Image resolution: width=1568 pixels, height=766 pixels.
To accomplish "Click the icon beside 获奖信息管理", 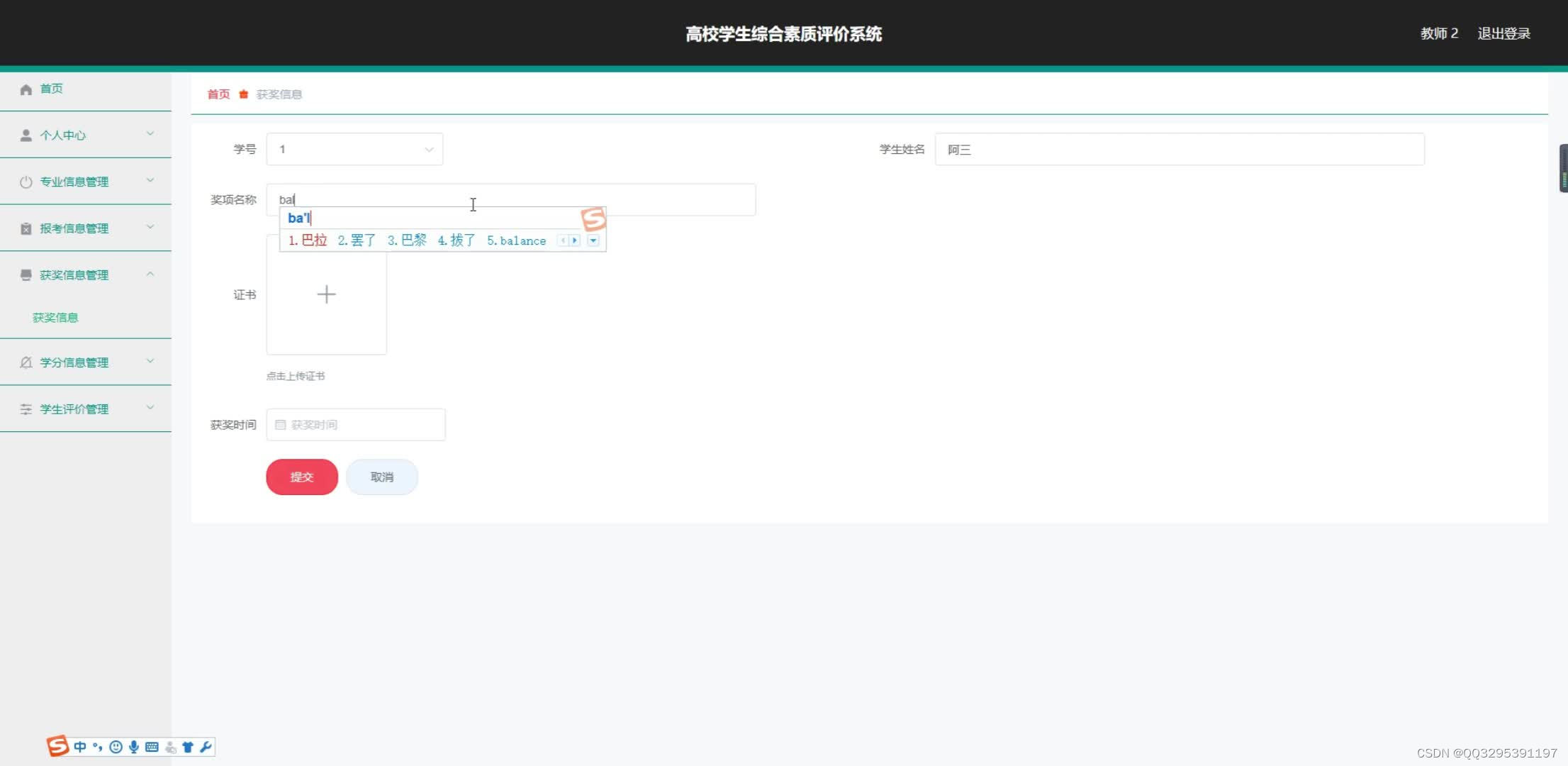I will pos(26,275).
